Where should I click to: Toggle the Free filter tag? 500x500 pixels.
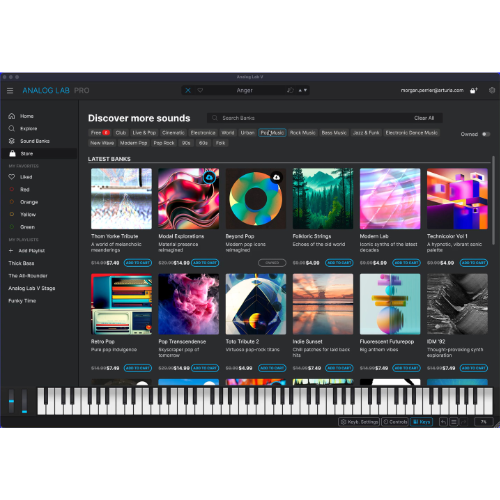(x=100, y=133)
